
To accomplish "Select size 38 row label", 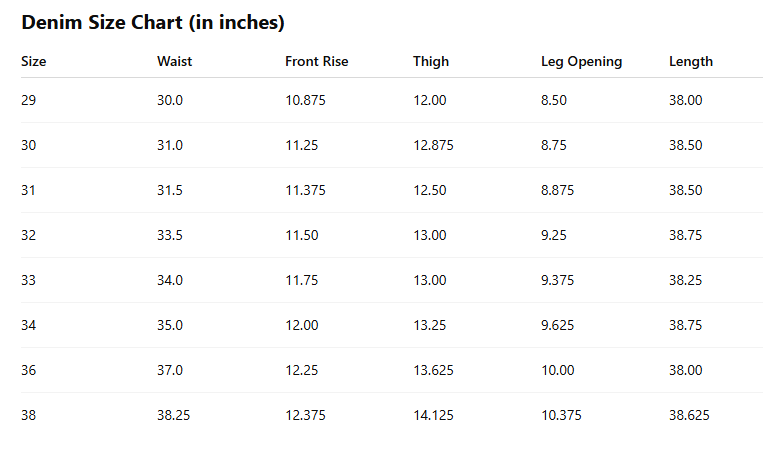I will [x=28, y=415].
